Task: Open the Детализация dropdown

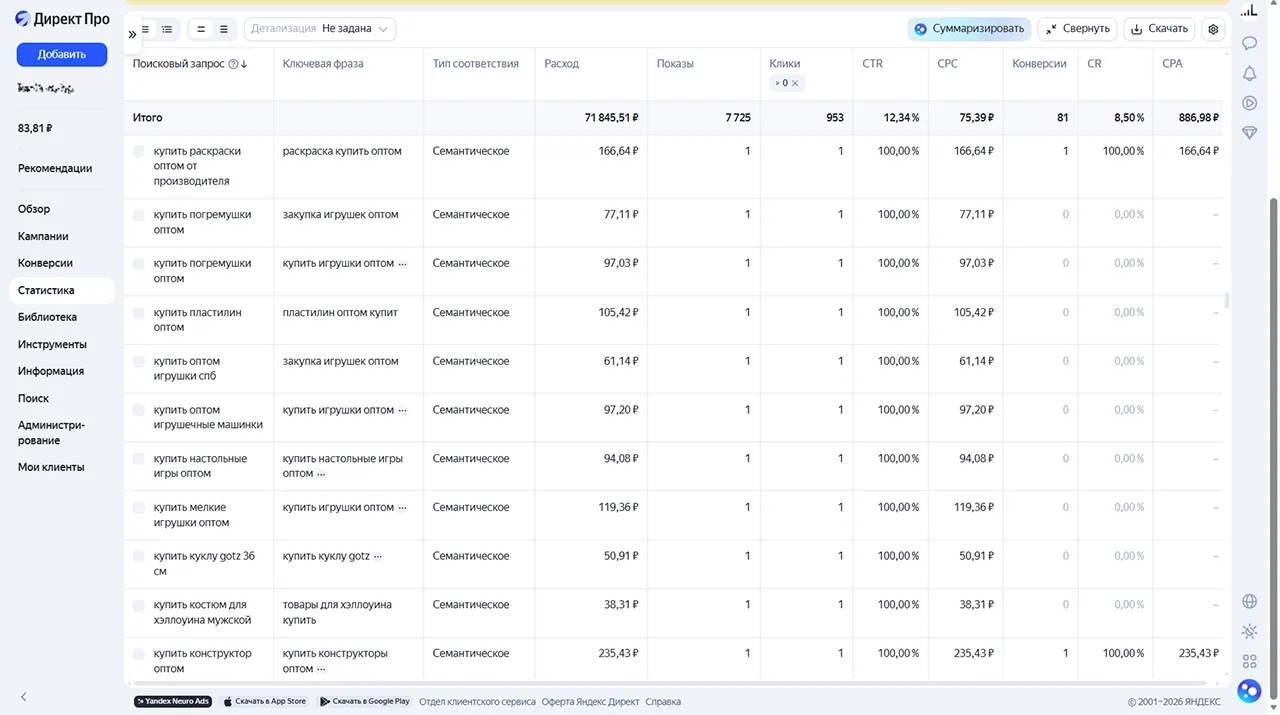Action: point(320,29)
